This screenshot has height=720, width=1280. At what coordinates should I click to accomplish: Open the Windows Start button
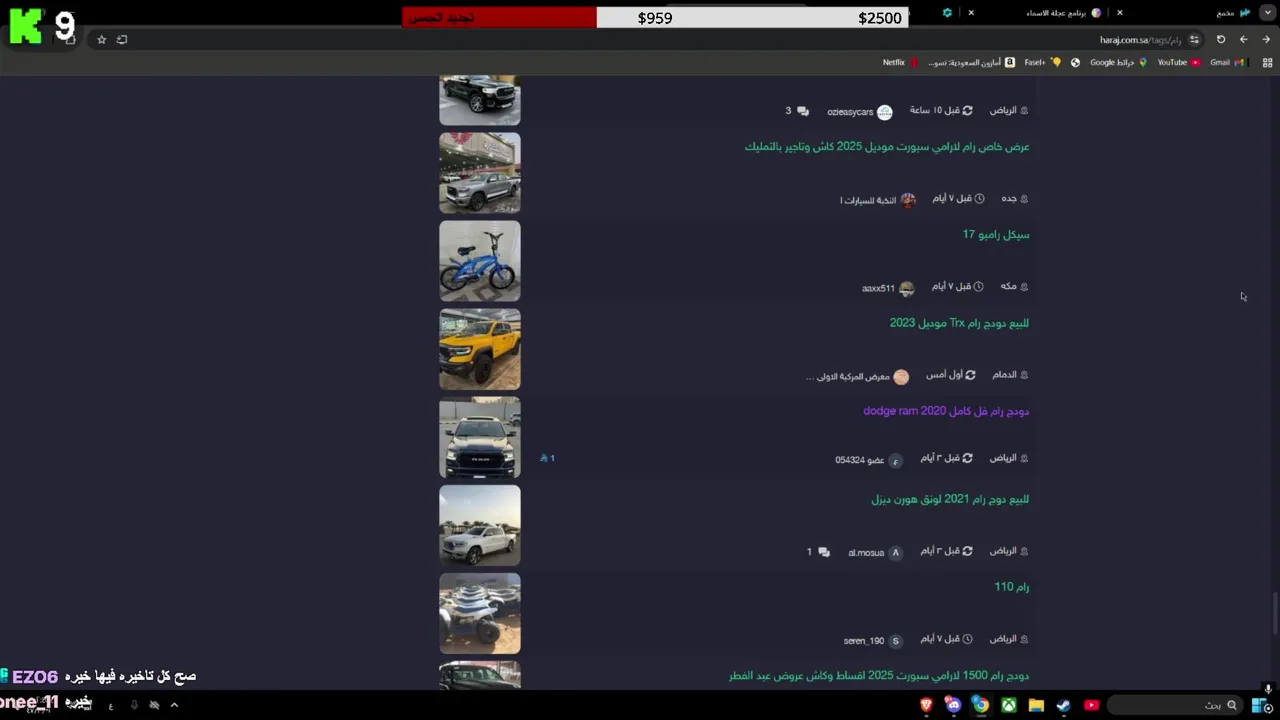(x=1262, y=705)
